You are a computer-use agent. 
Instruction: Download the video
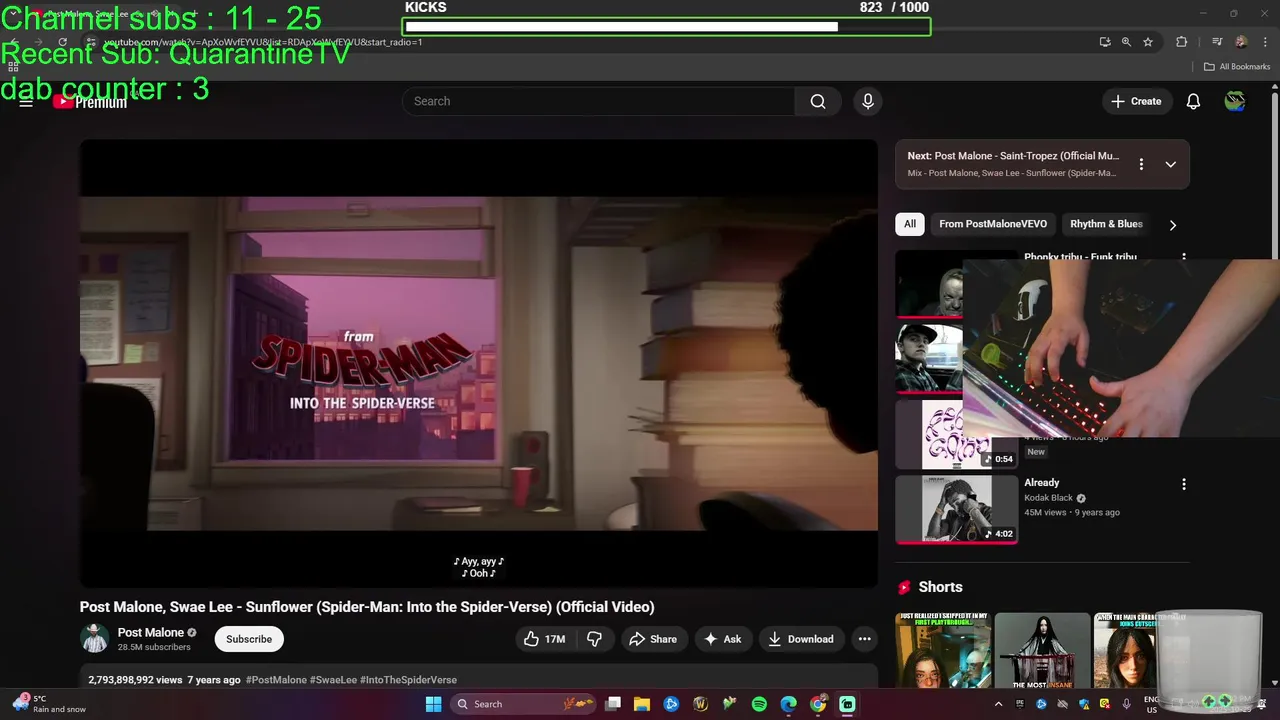(801, 639)
